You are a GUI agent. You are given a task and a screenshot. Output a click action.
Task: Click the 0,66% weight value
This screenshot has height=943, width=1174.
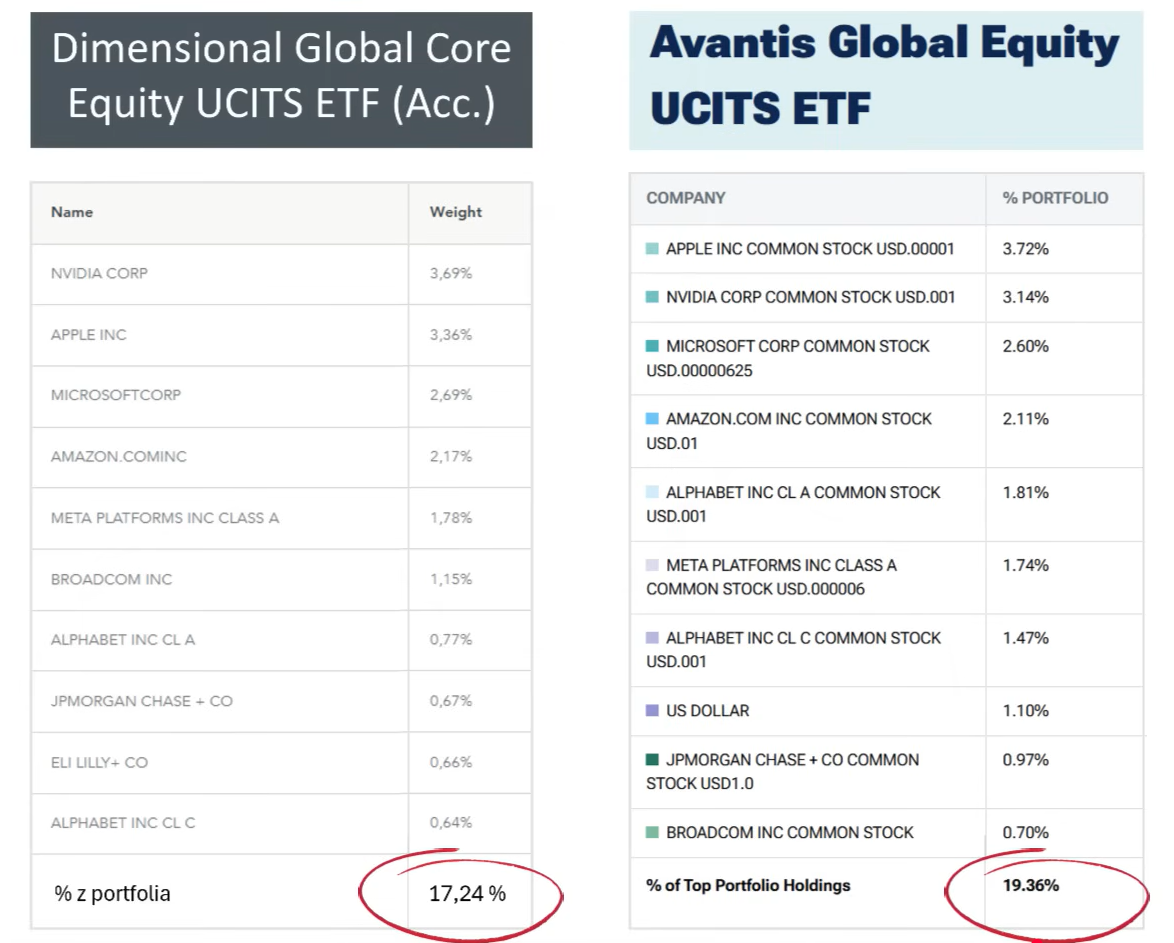451,762
